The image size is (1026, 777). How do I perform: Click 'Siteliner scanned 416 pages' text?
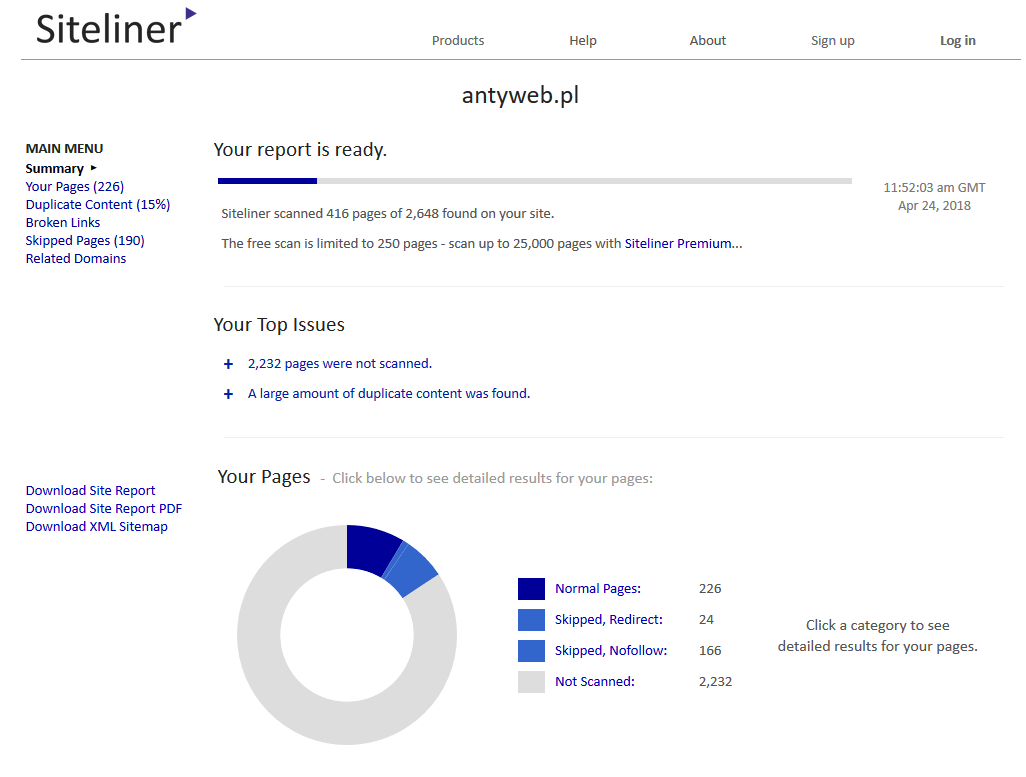pyautogui.click(x=388, y=213)
